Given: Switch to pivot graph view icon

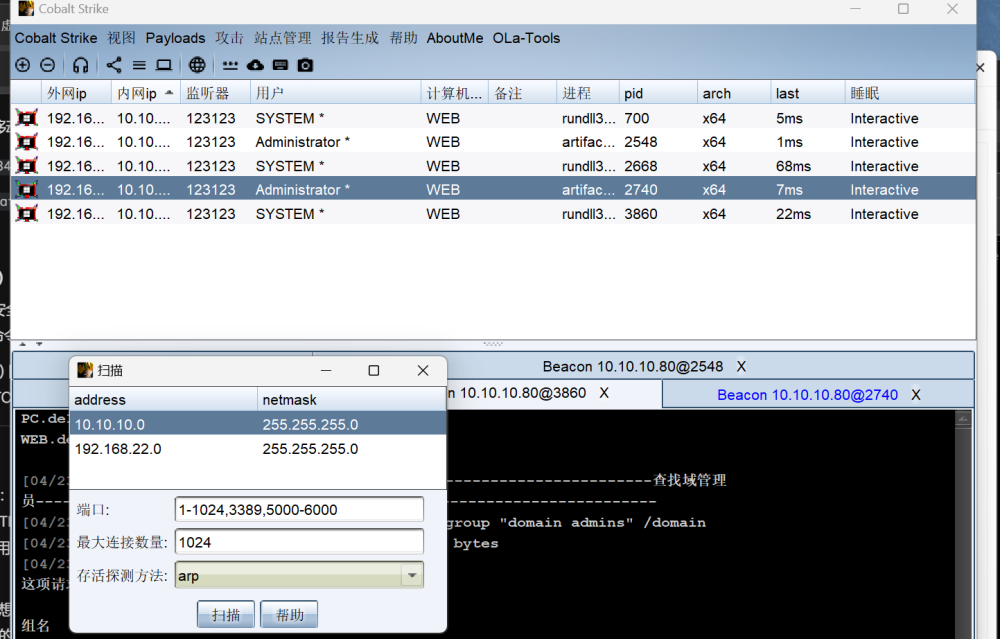Looking at the screenshot, I should (x=114, y=65).
